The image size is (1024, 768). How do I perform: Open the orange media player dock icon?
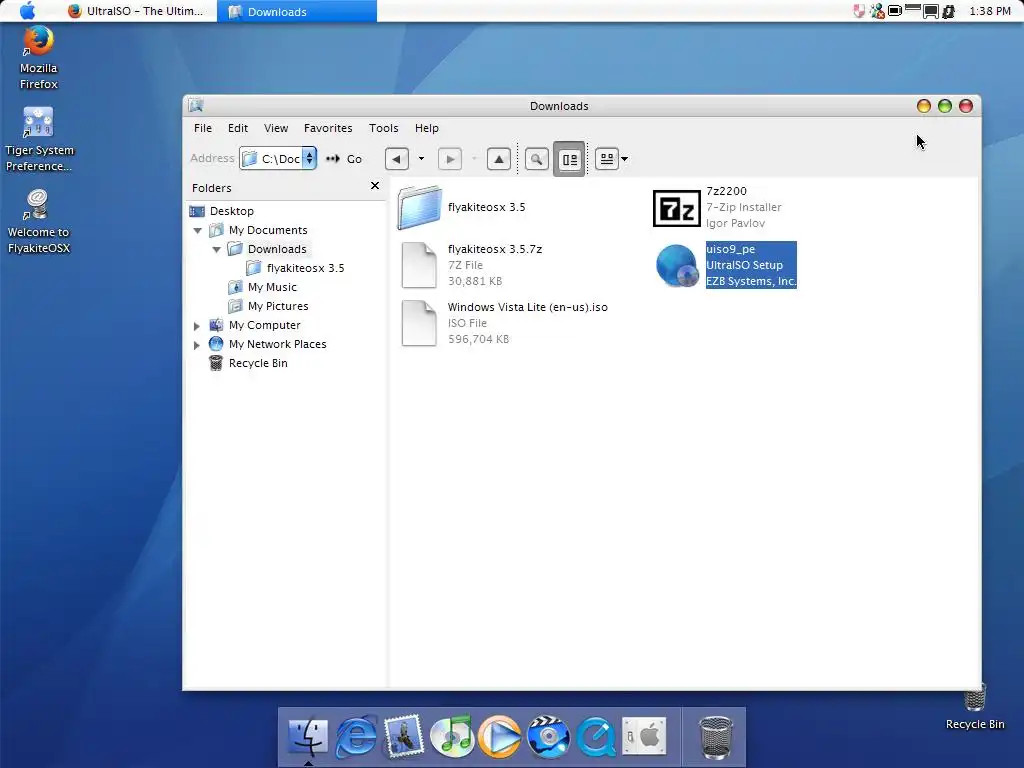pos(500,737)
